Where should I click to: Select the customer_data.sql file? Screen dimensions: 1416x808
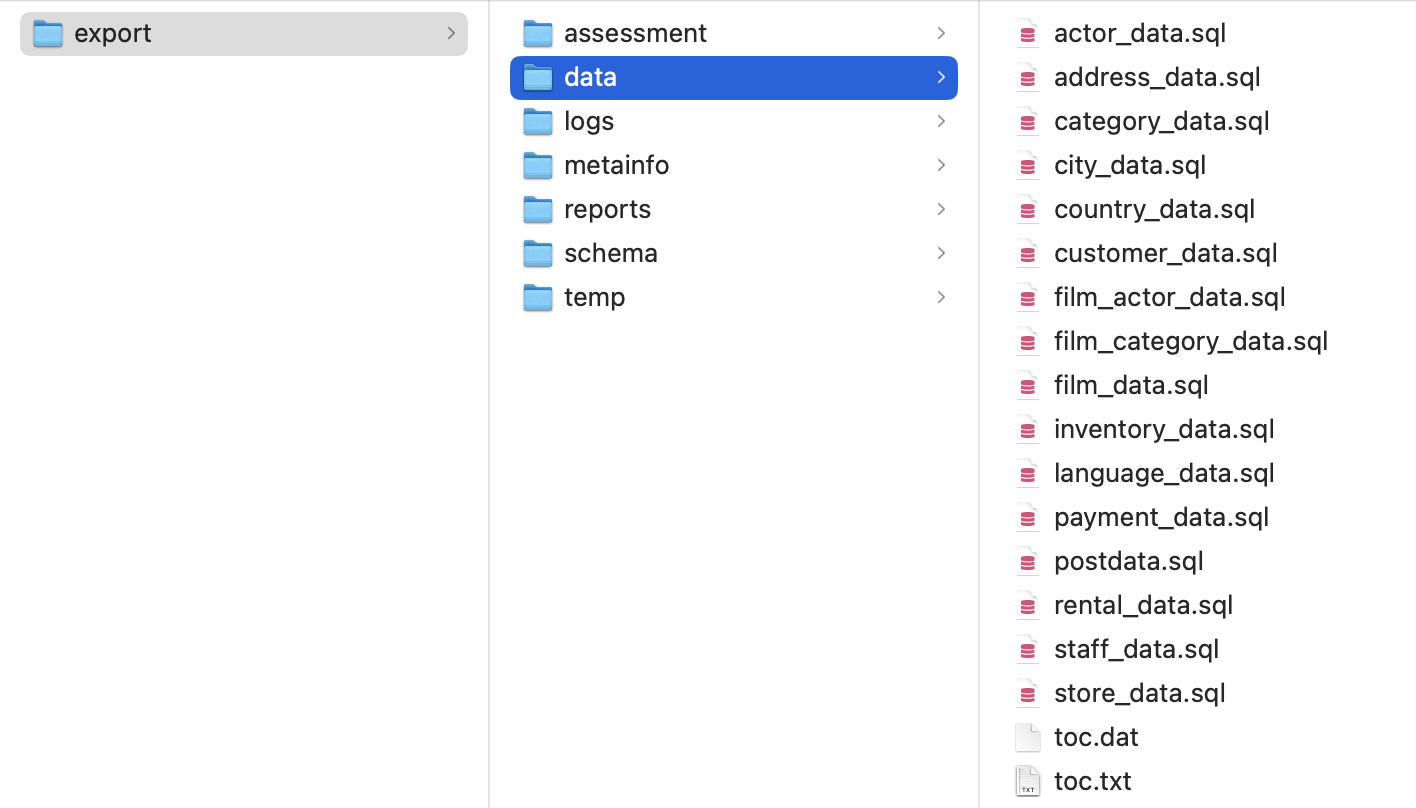coord(1165,253)
